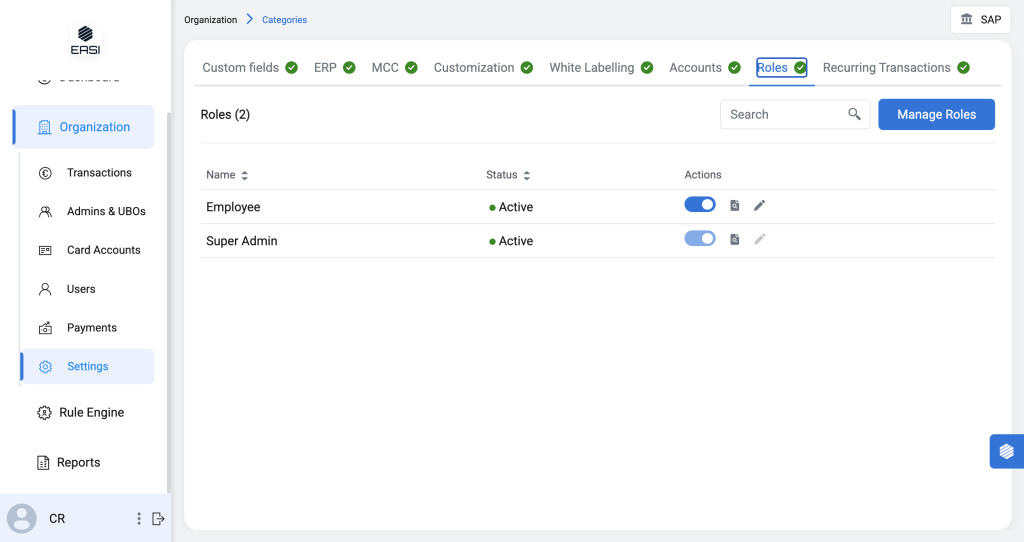This screenshot has height=542, width=1024.
Task: Click the CR user avatar
Action: (x=22, y=519)
